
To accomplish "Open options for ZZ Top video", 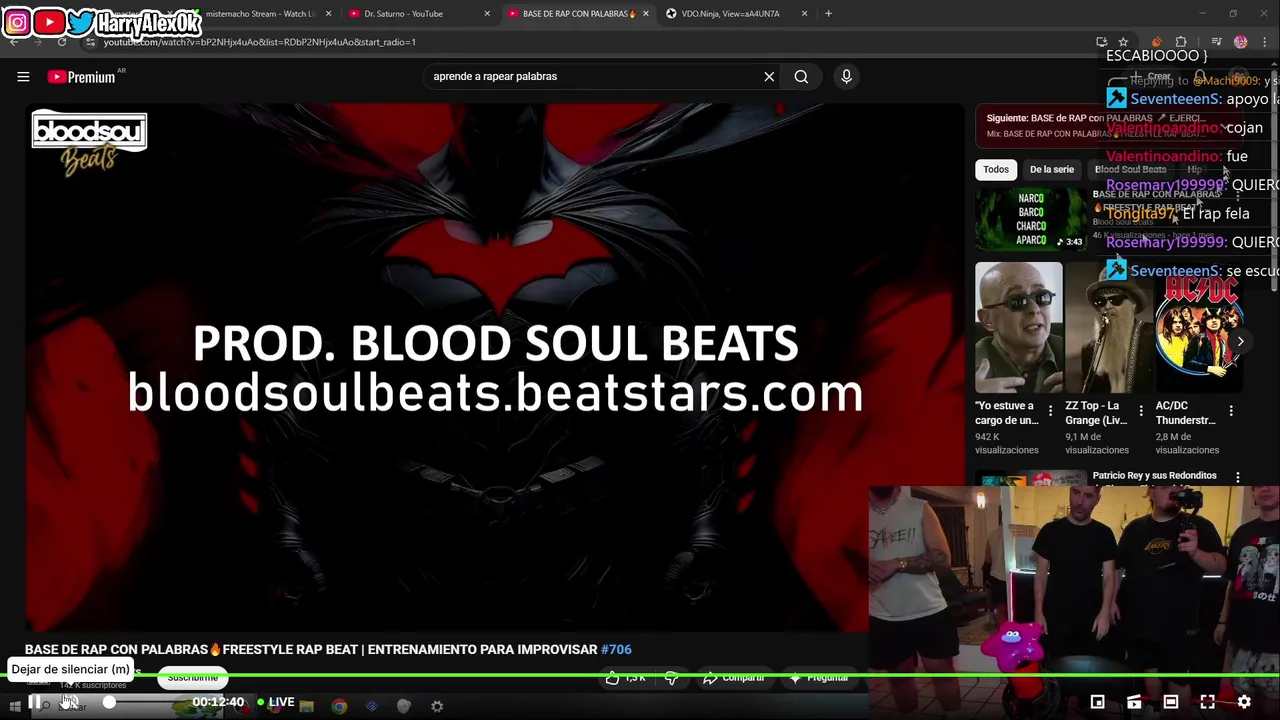I will 1141,411.
